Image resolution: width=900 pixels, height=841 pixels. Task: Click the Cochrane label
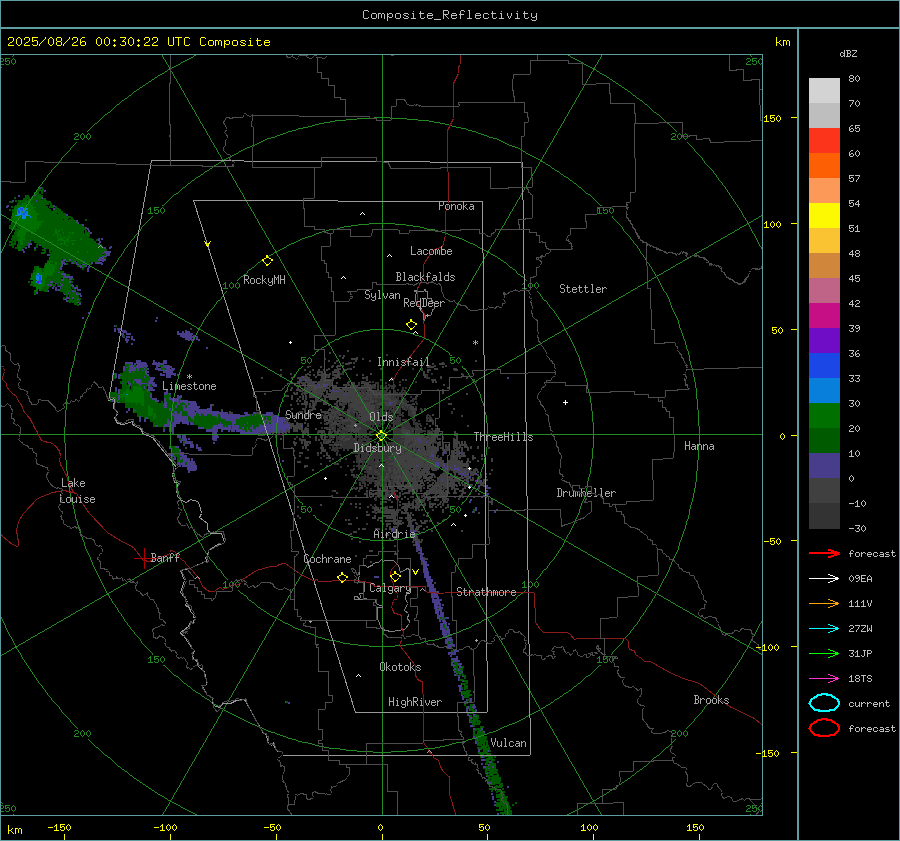[327, 559]
